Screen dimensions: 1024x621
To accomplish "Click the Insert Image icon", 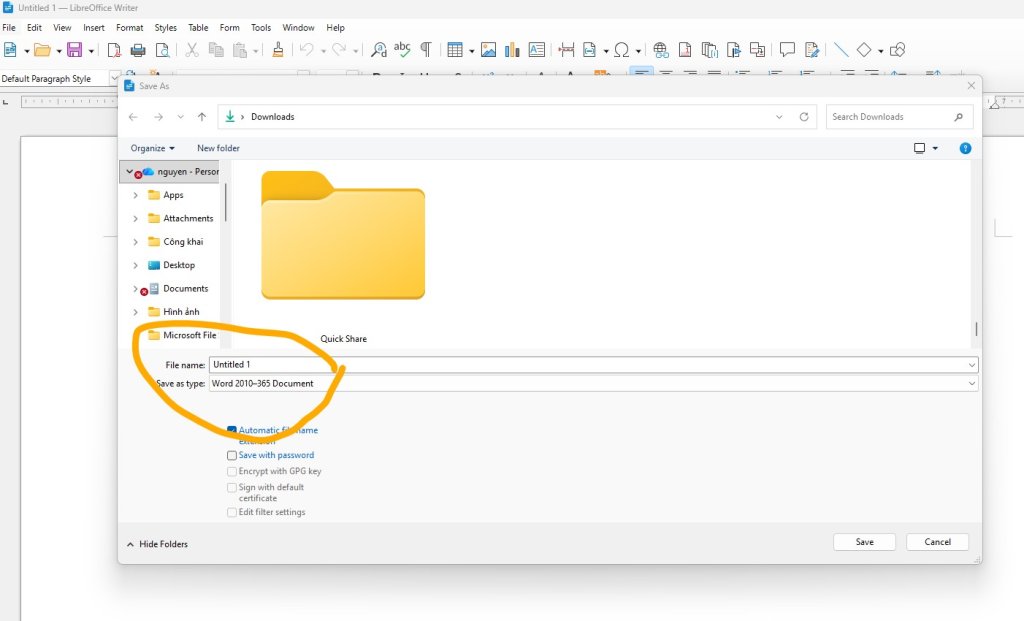I will 488,50.
